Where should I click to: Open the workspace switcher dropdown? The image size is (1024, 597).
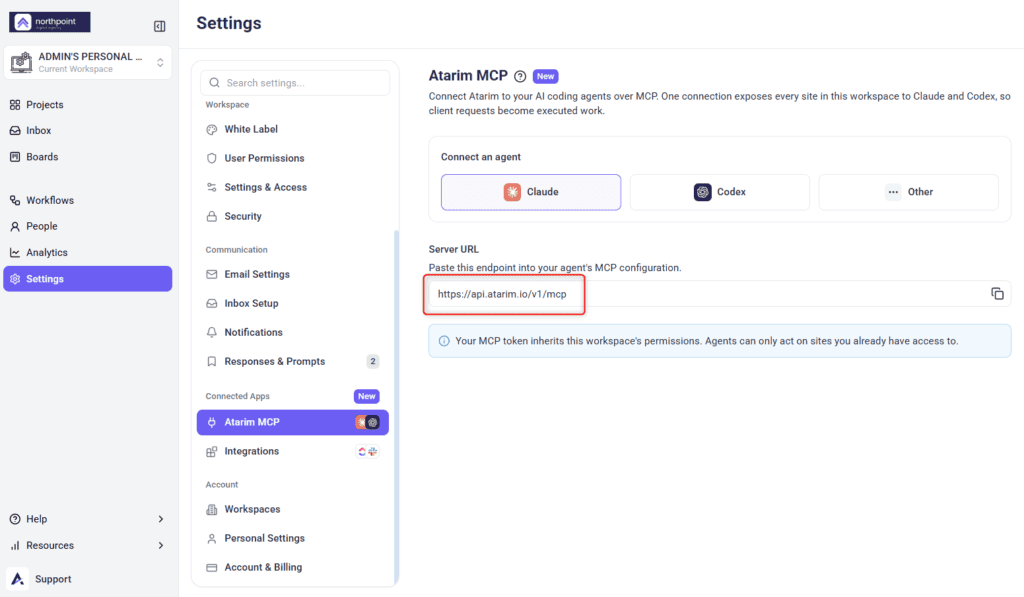[x=88, y=62]
